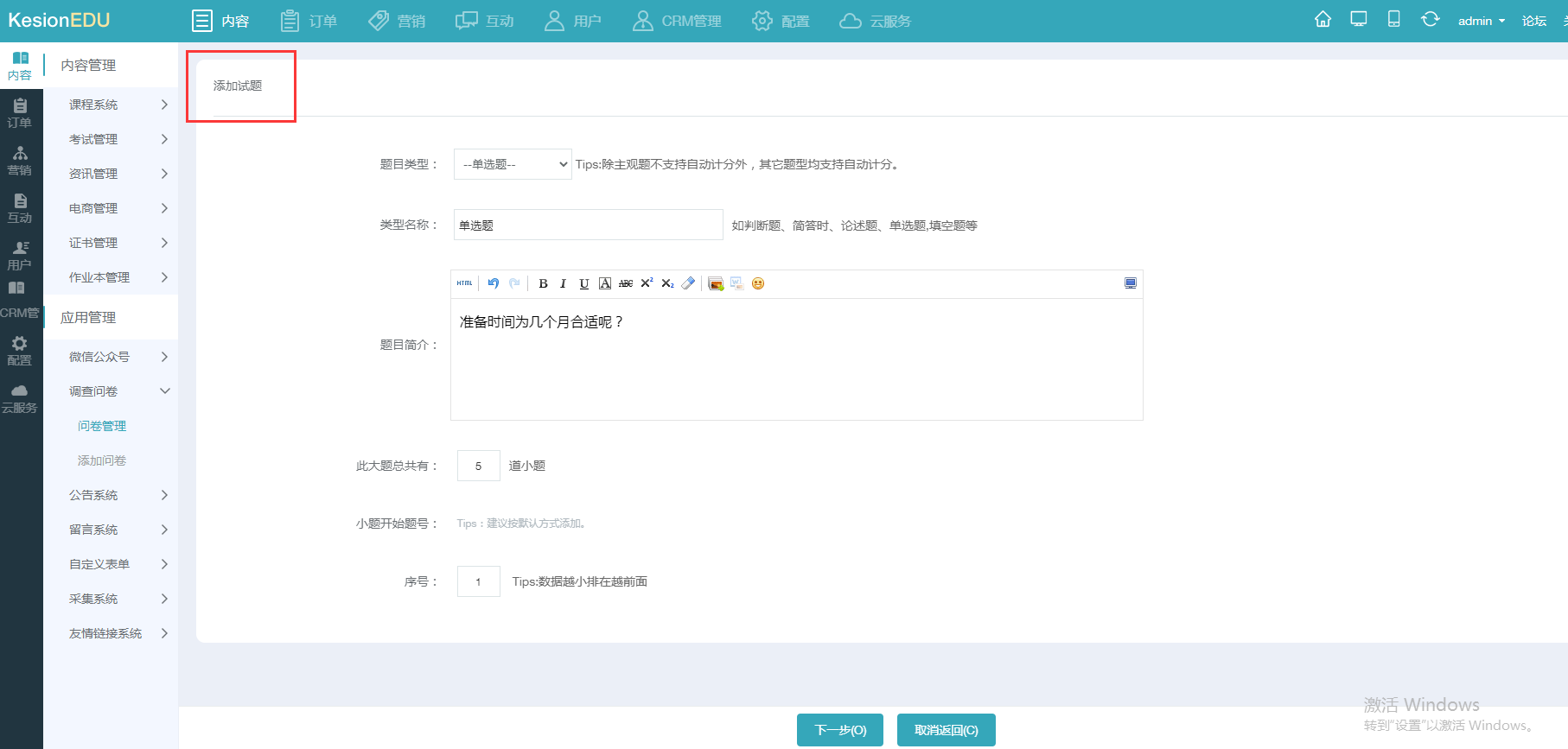Click the refresh icon in top bar
Screen dimensions: 1568x749
1430,20
